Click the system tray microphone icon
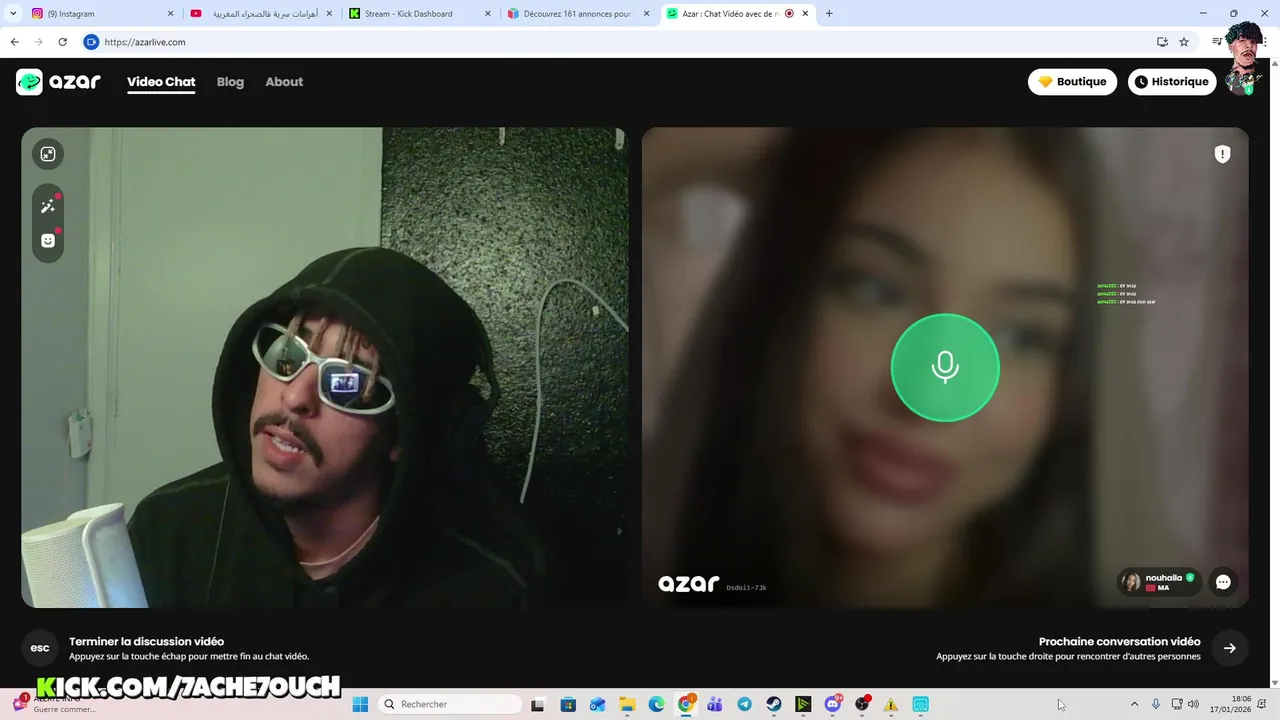 coord(1156,704)
